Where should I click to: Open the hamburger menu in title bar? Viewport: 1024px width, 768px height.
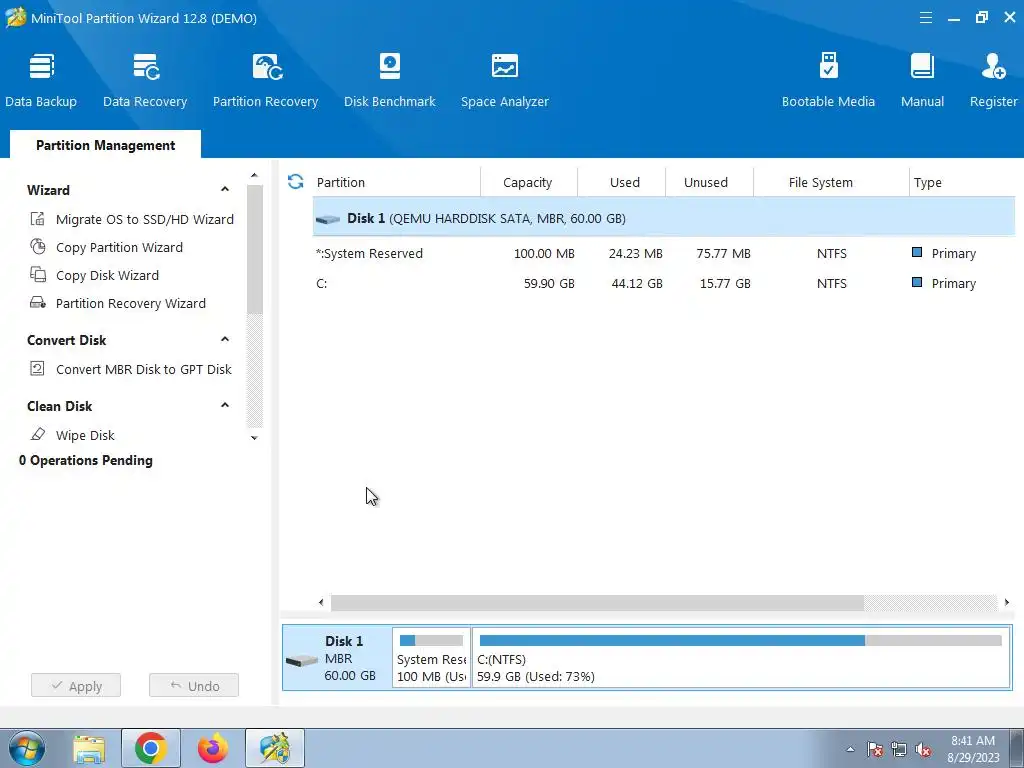925,18
